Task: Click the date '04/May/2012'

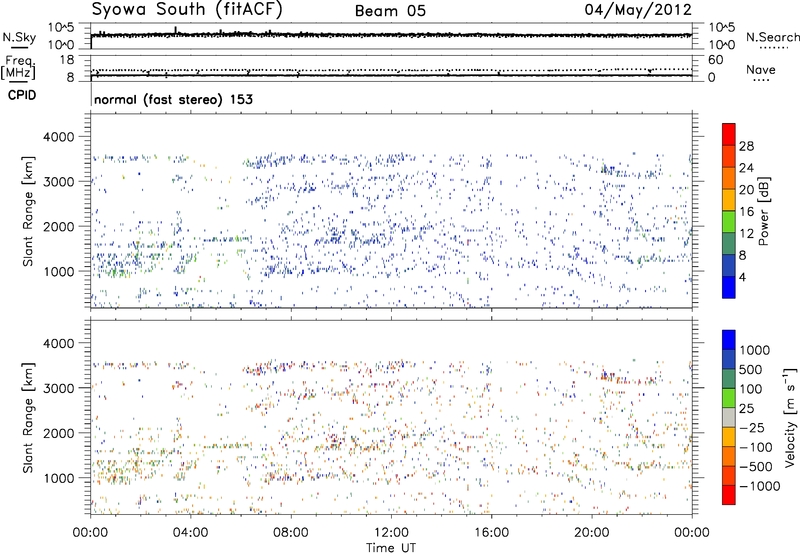Action: (x=638, y=10)
